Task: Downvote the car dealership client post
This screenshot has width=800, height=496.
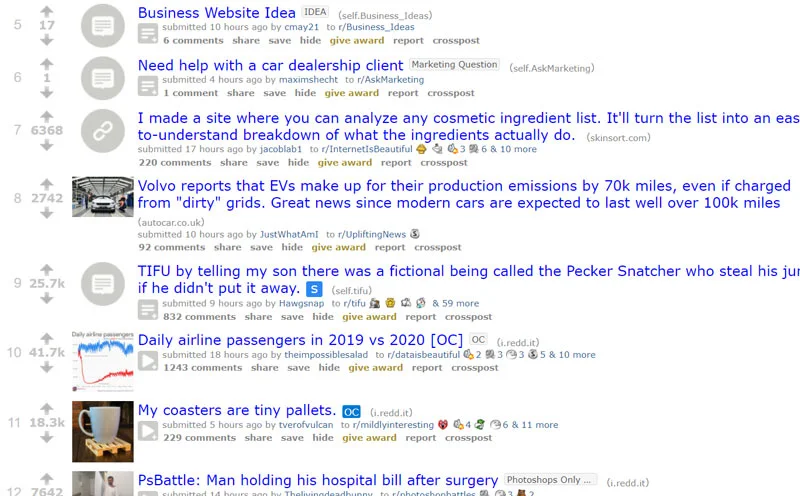Action: click(46, 92)
